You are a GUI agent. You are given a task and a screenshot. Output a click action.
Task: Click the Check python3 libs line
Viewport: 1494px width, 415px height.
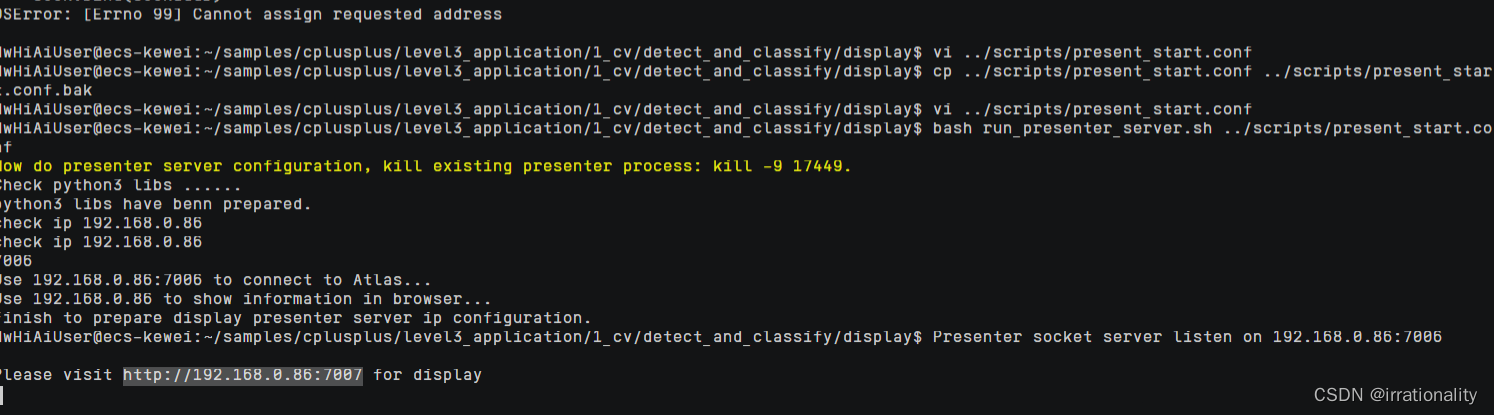coord(120,185)
